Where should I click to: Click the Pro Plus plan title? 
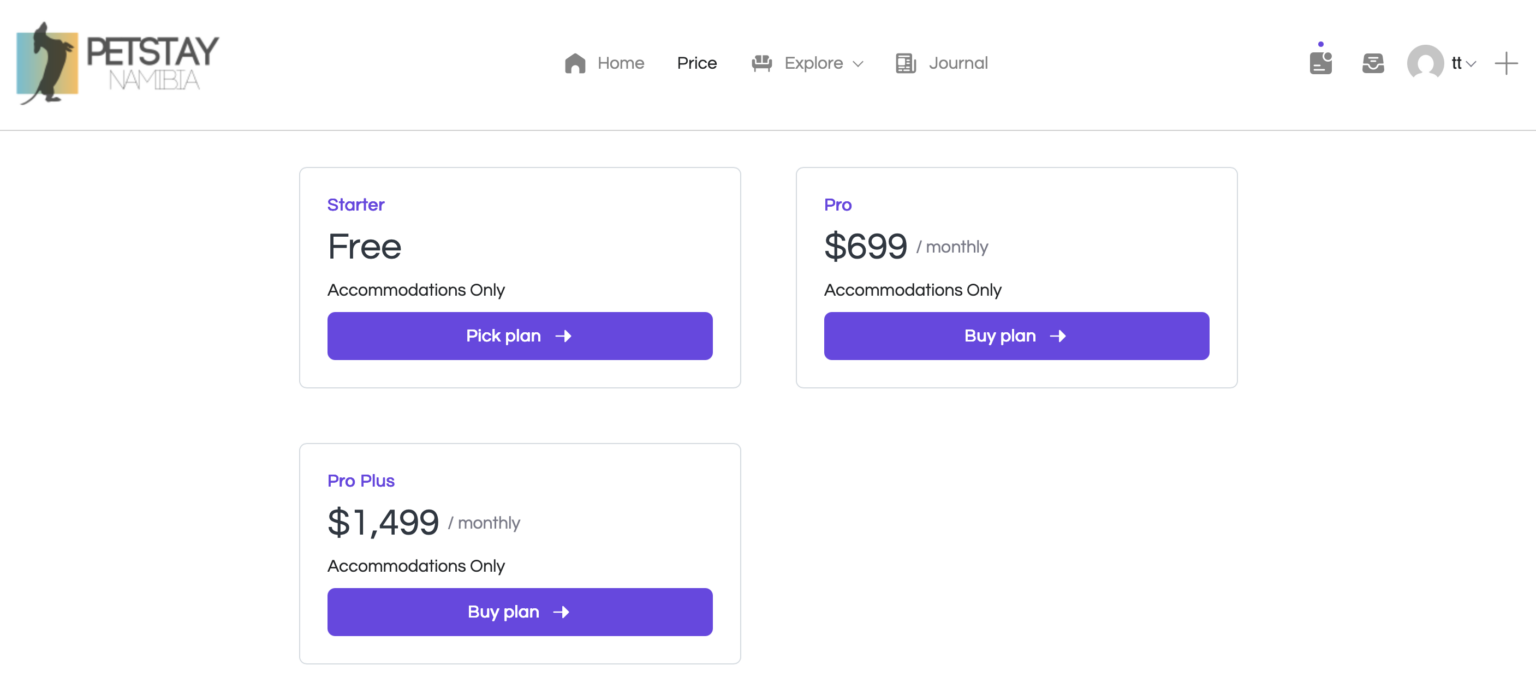[361, 481]
